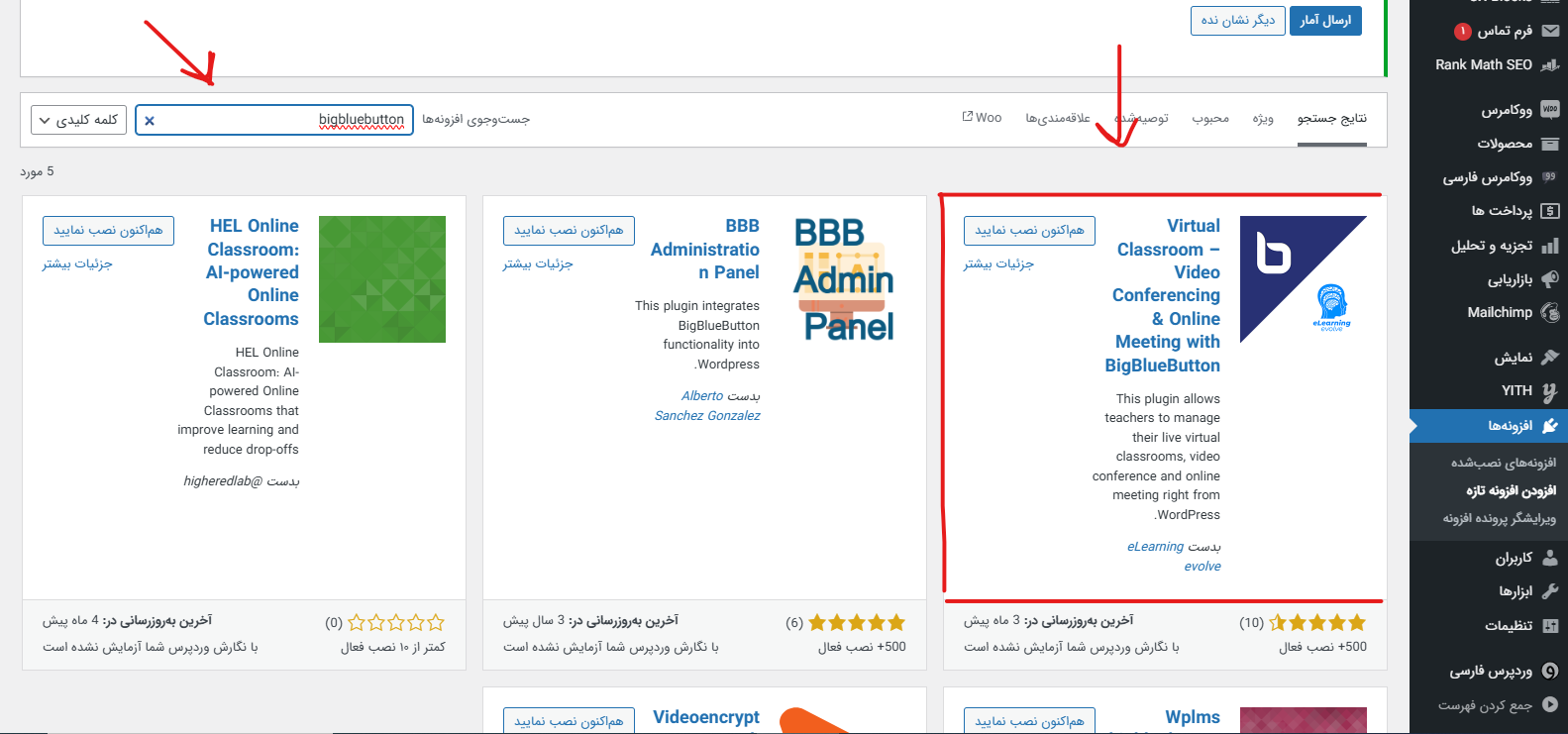Click the empty star rating of HEL Online Classroom
Image resolution: width=1568 pixels, height=734 pixels.
396,623
